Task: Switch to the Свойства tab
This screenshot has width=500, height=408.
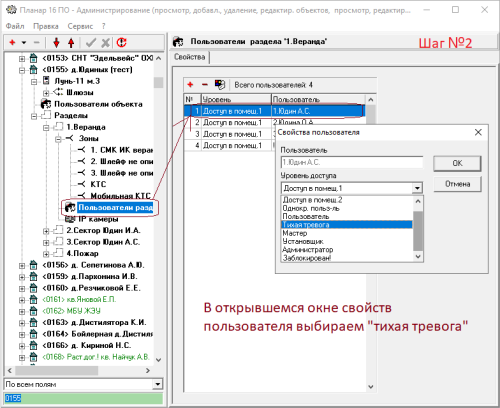Action: (190, 57)
